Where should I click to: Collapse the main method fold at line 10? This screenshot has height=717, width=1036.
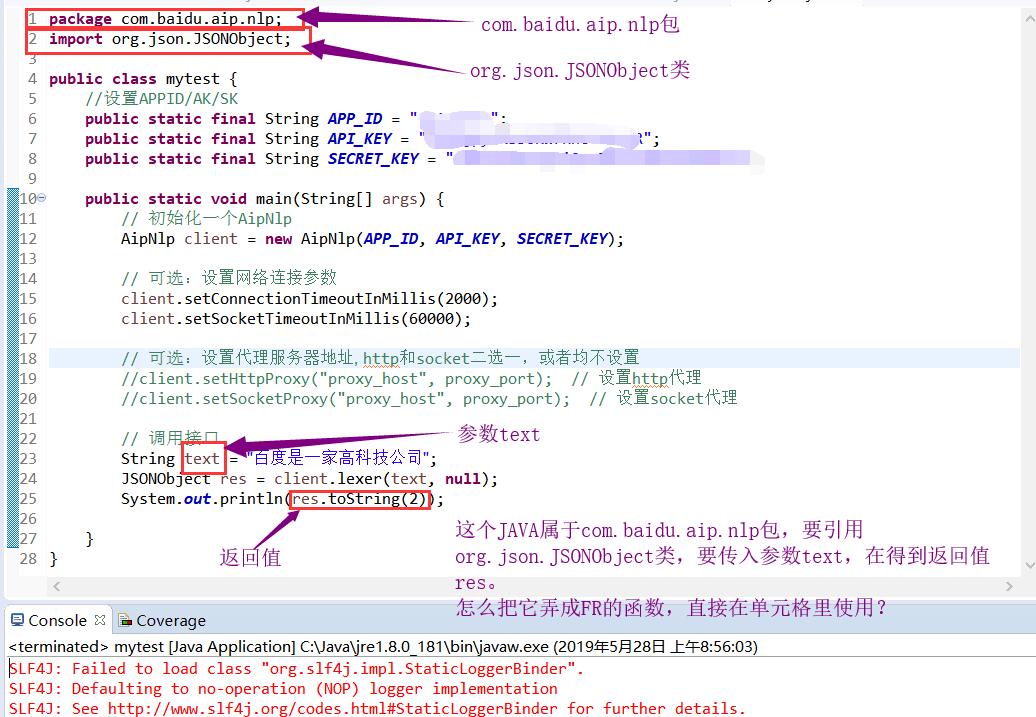(x=42, y=198)
